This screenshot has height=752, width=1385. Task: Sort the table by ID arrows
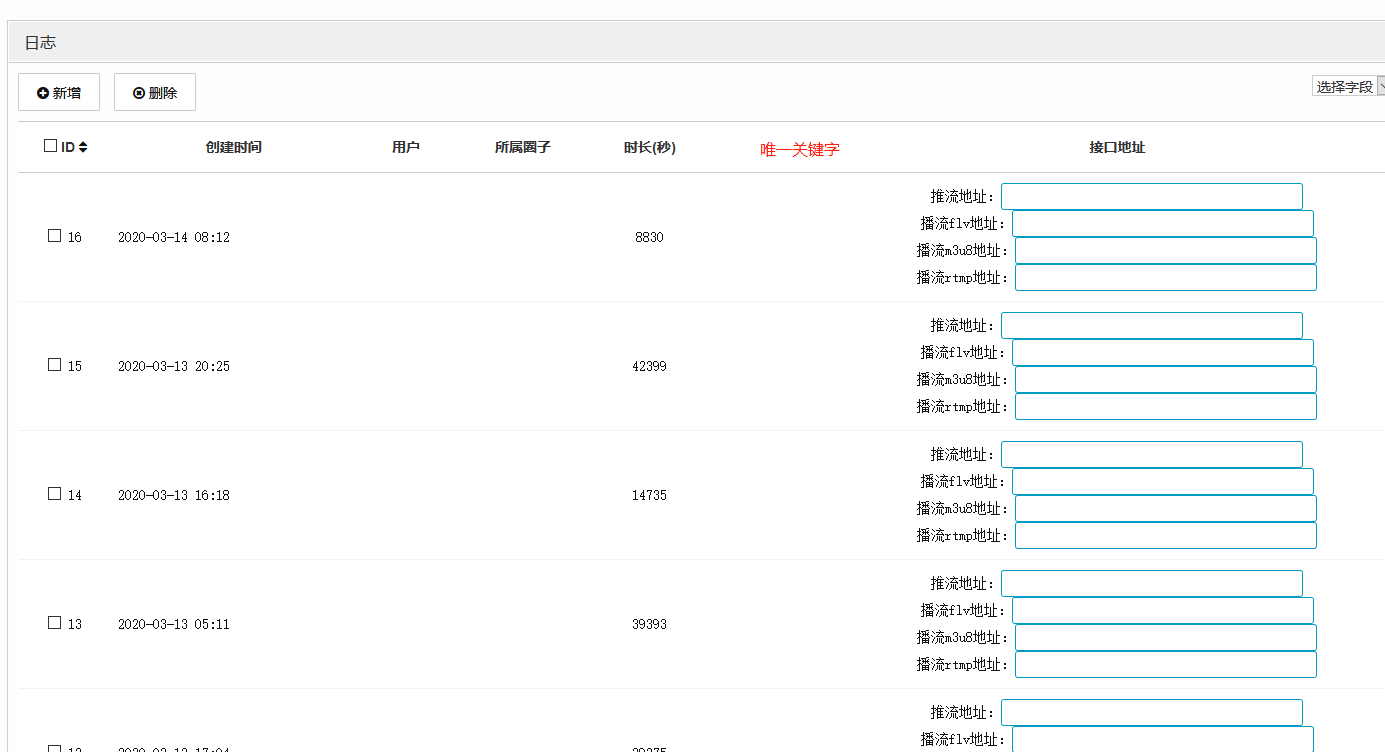click(83, 148)
